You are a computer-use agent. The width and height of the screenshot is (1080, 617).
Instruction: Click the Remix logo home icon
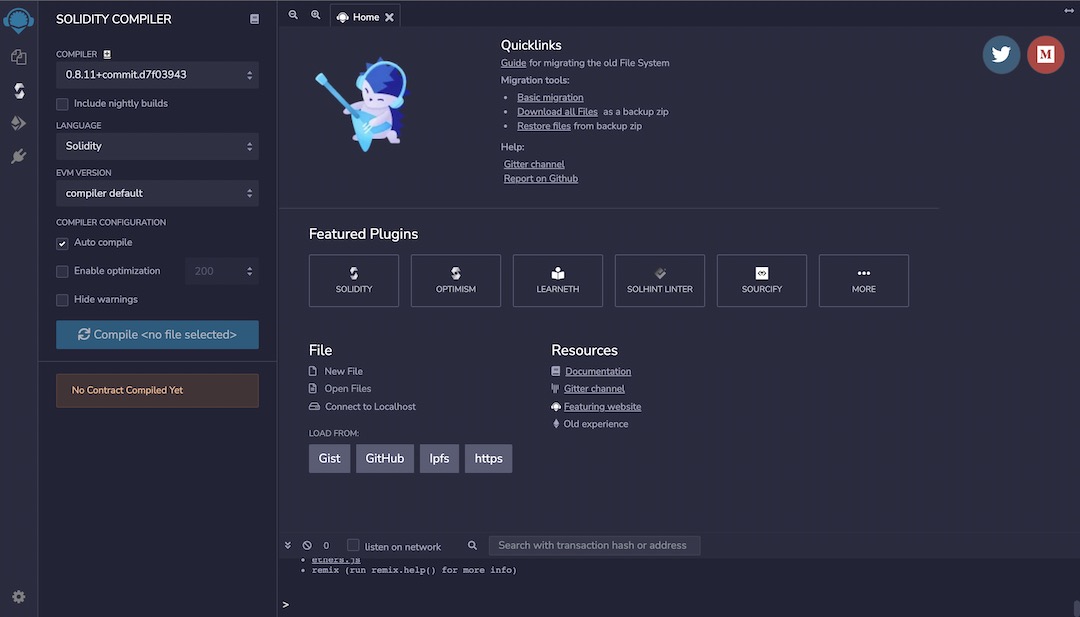coord(18,18)
